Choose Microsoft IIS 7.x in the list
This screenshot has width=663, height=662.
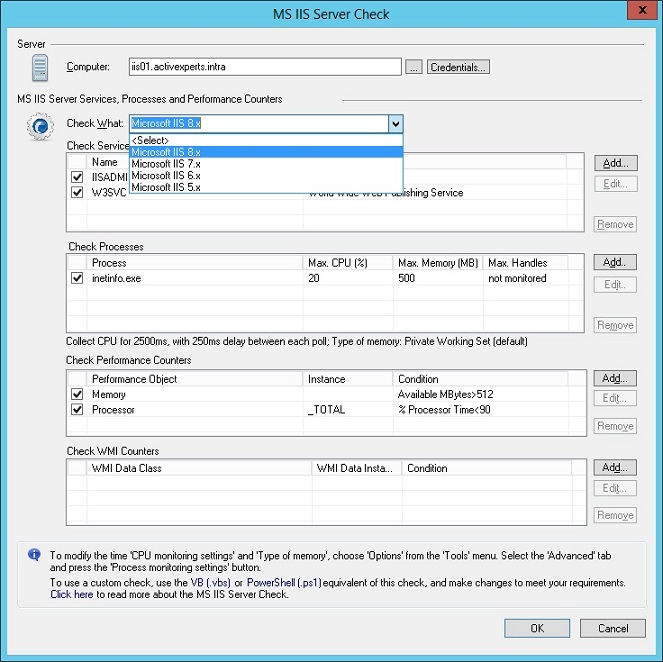click(266, 164)
